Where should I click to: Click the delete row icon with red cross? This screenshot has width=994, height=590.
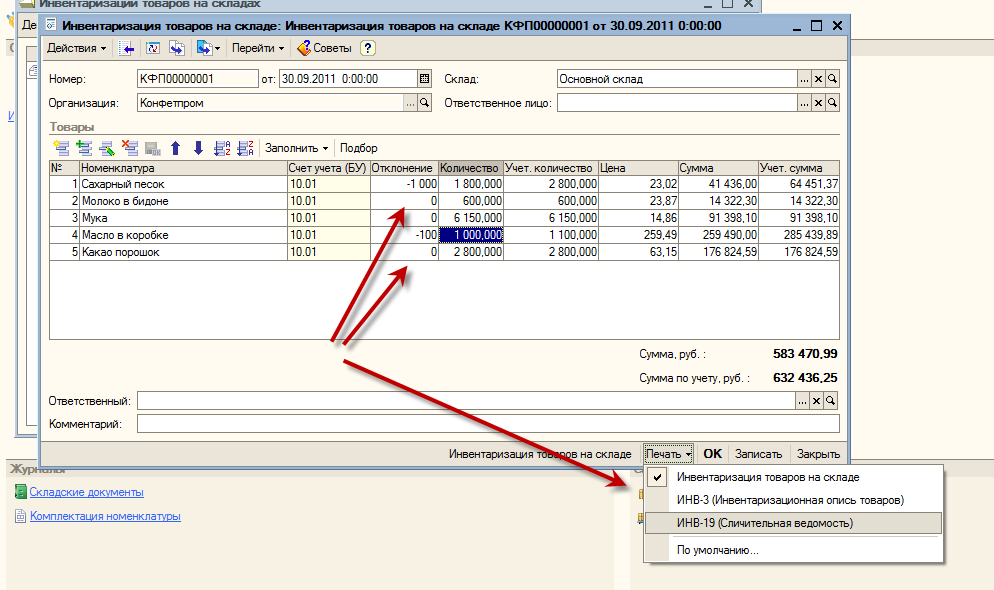[x=129, y=148]
